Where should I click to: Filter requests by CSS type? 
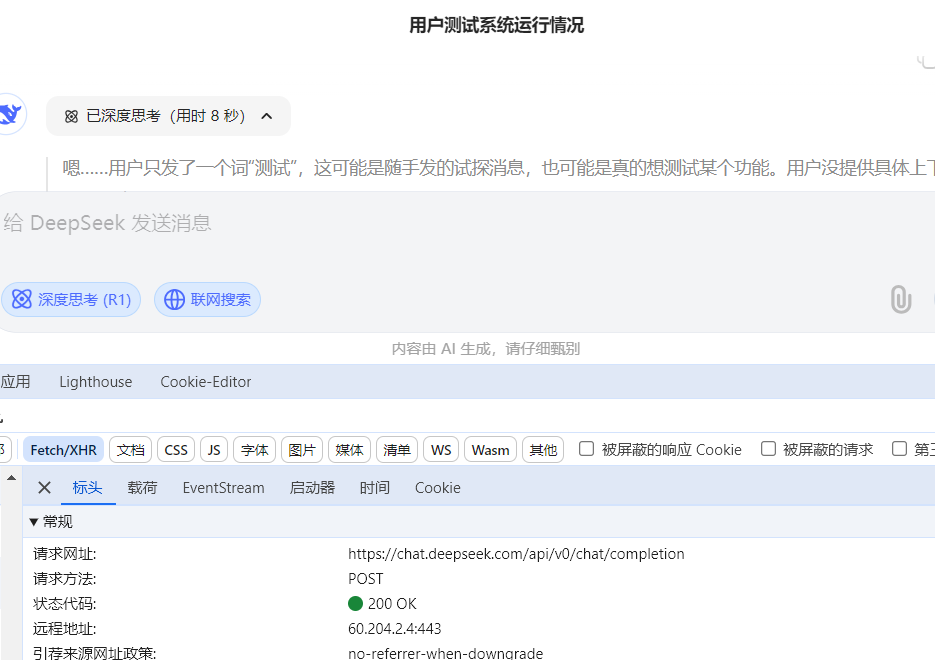click(x=176, y=450)
